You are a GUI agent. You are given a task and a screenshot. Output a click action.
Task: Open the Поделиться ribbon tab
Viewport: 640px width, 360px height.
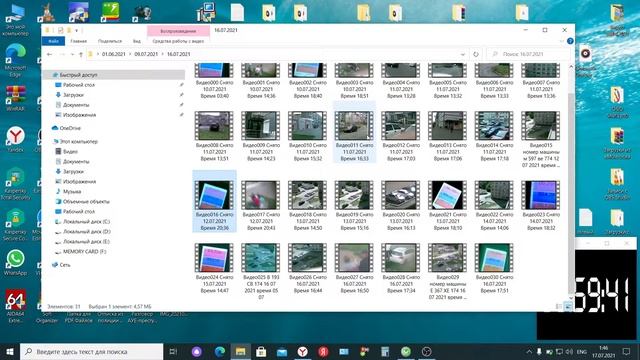[x=110, y=41]
